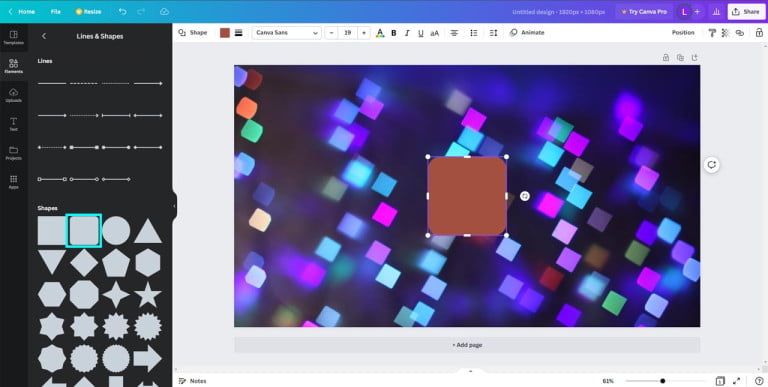Toggle italic formatting
768x387 pixels.
pos(407,33)
